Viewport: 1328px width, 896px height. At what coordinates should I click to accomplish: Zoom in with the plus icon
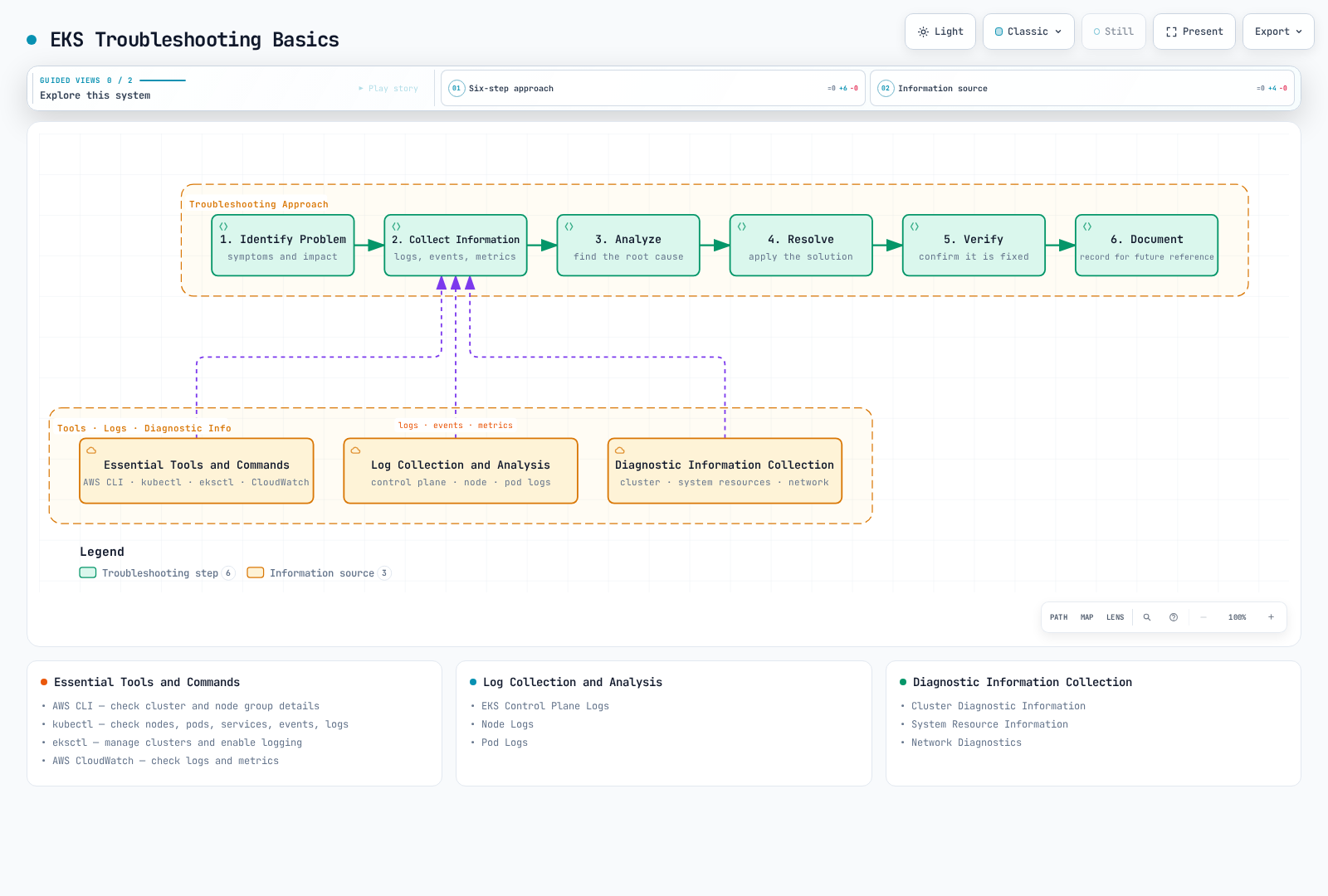1271,617
